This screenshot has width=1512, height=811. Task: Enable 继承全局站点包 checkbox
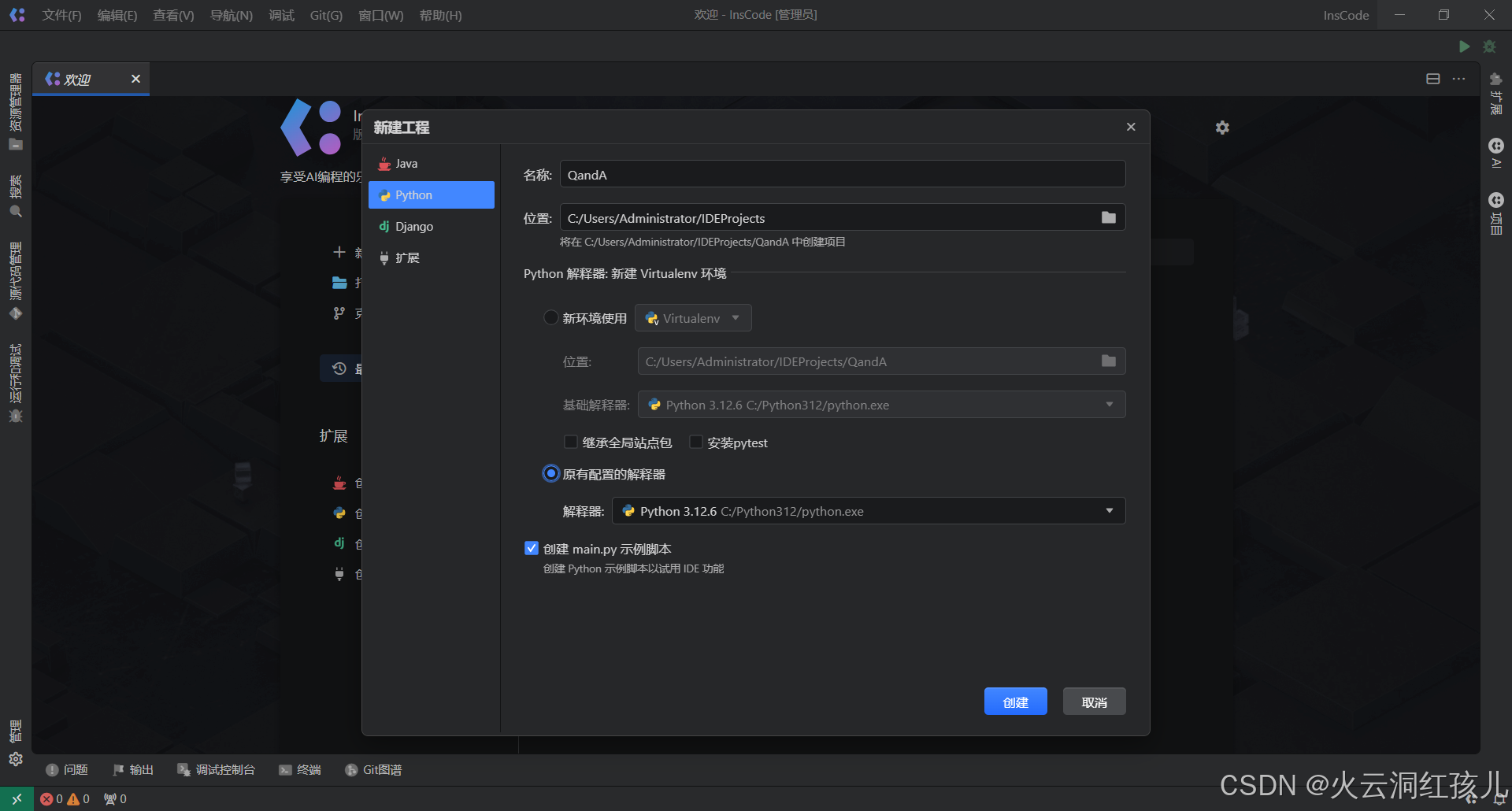click(571, 442)
